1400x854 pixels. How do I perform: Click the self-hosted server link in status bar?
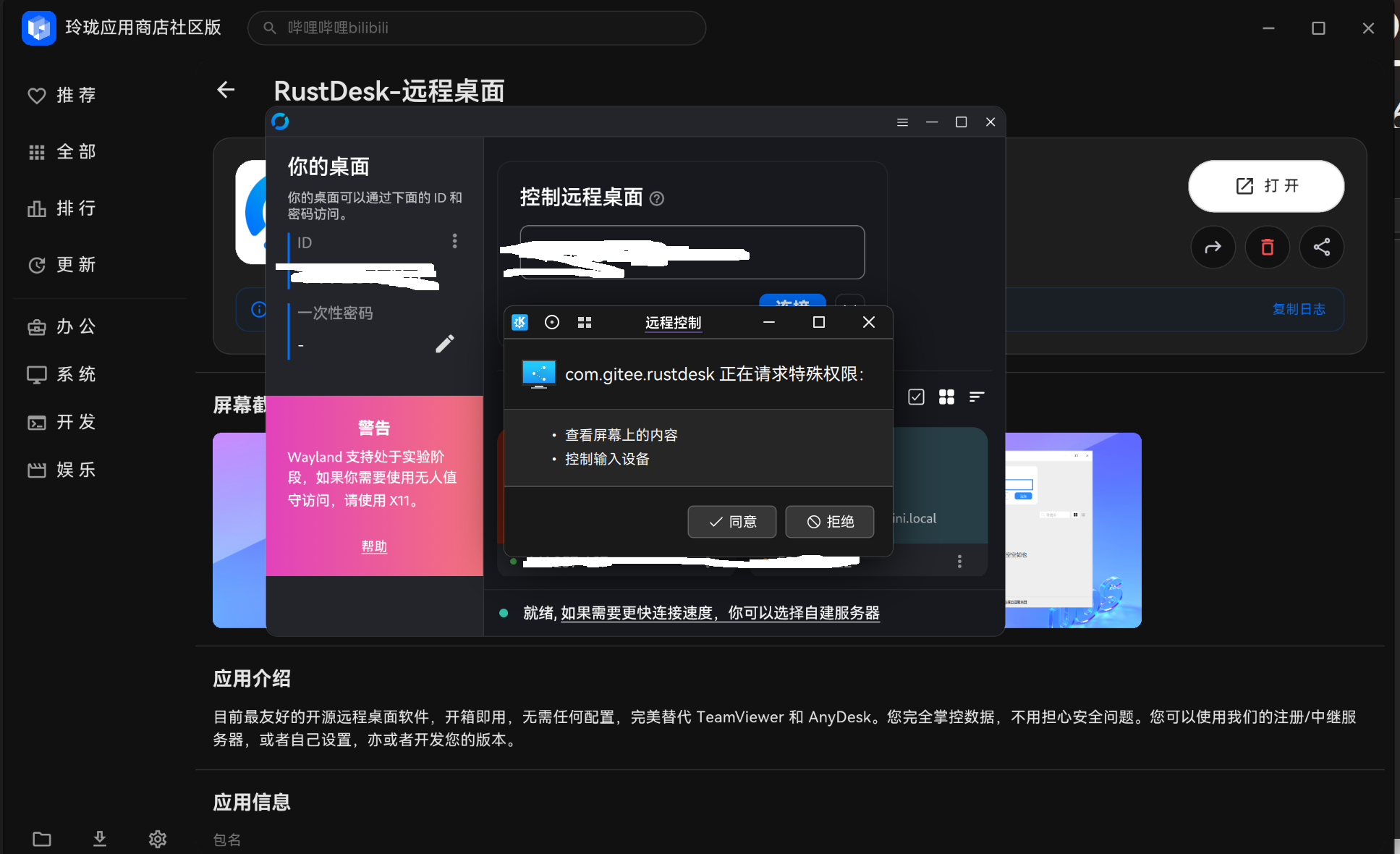[720, 613]
